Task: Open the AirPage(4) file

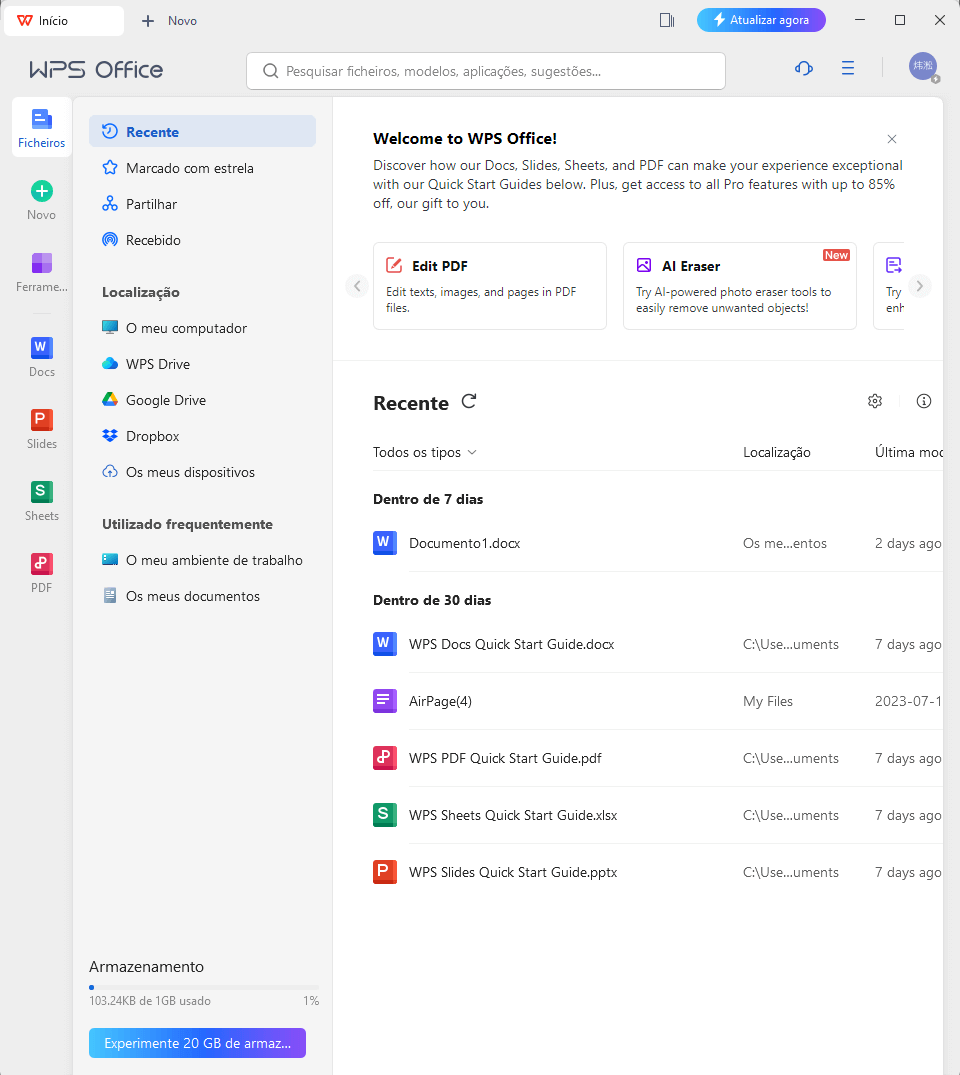Action: coord(658,701)
